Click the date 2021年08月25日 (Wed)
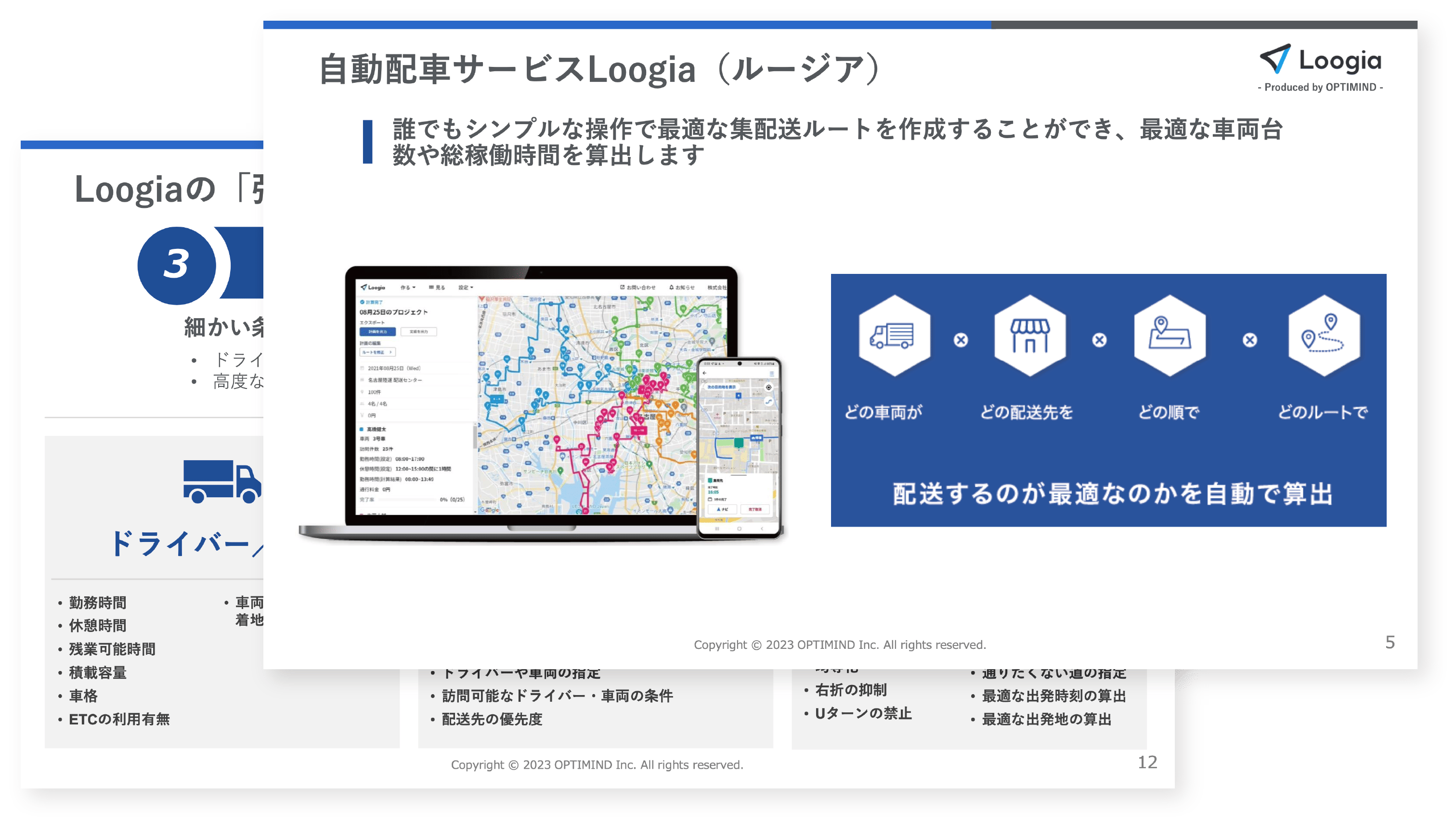Viewport: 1456px width, 826px height. tap(394, 368)
